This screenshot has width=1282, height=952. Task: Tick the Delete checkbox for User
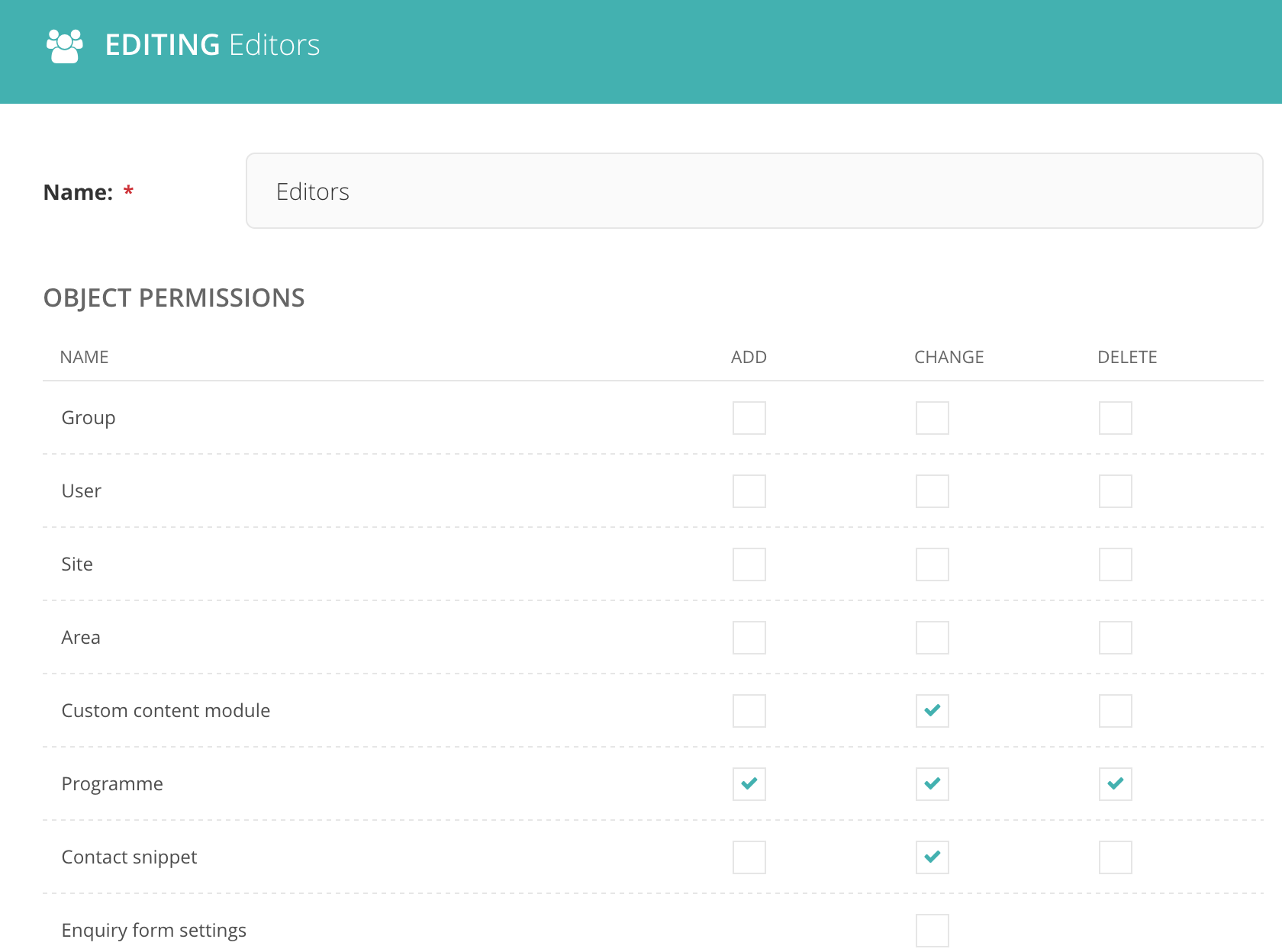[1115, 491]
